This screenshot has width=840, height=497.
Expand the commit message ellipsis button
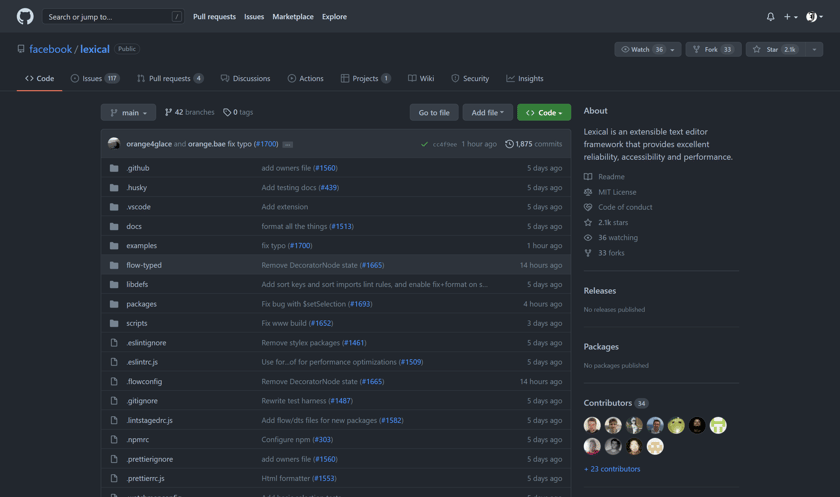coord(288,145)
